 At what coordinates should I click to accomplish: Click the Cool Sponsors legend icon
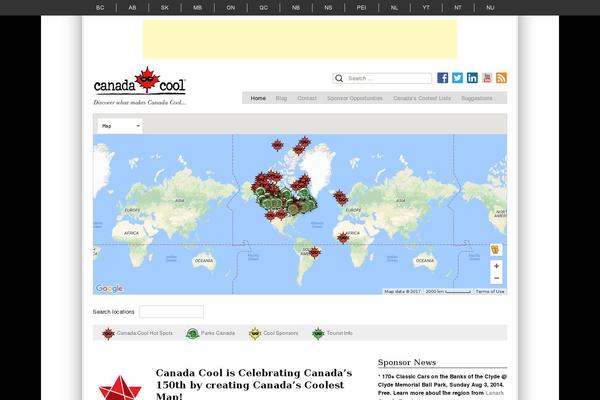pos(255,333)
